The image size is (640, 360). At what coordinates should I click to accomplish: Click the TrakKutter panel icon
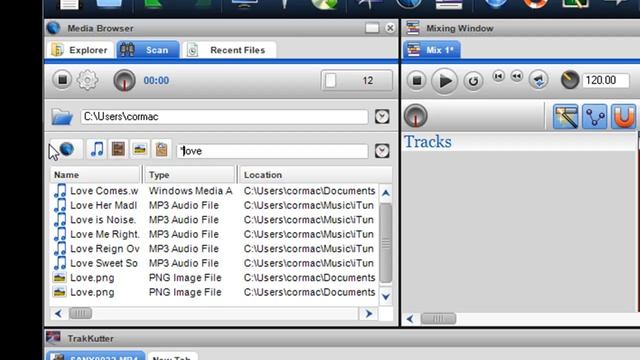click(x=53, y=338)
